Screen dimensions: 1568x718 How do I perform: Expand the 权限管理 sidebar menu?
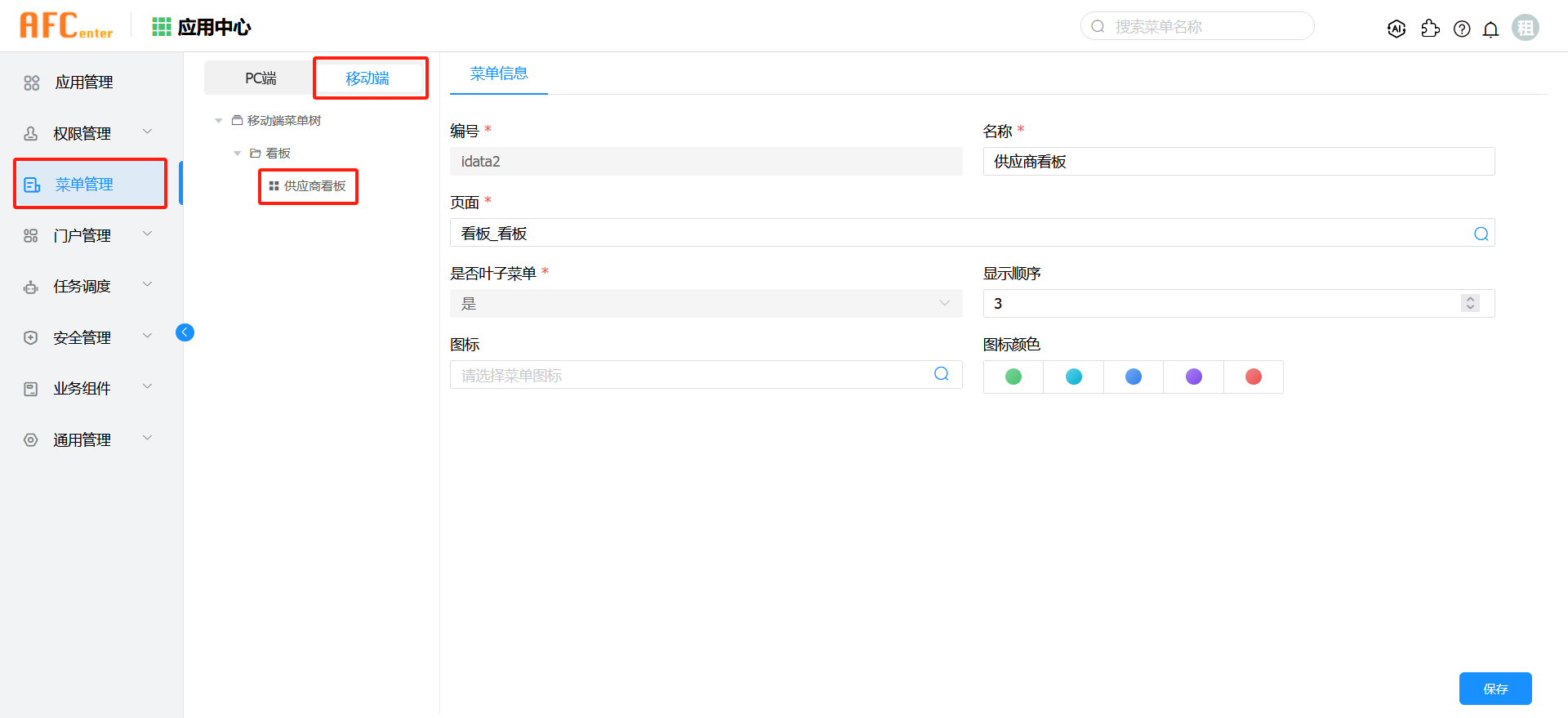(x=148, y=132)
